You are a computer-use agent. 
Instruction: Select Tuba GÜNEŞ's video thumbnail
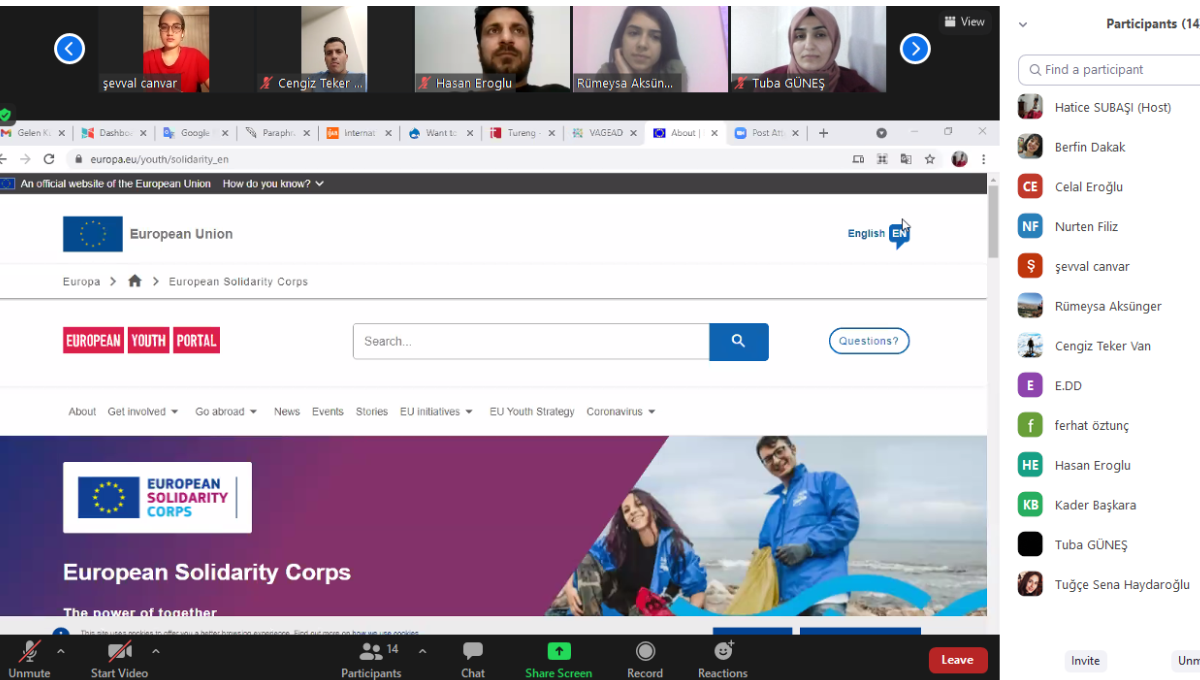coord(808,49)
